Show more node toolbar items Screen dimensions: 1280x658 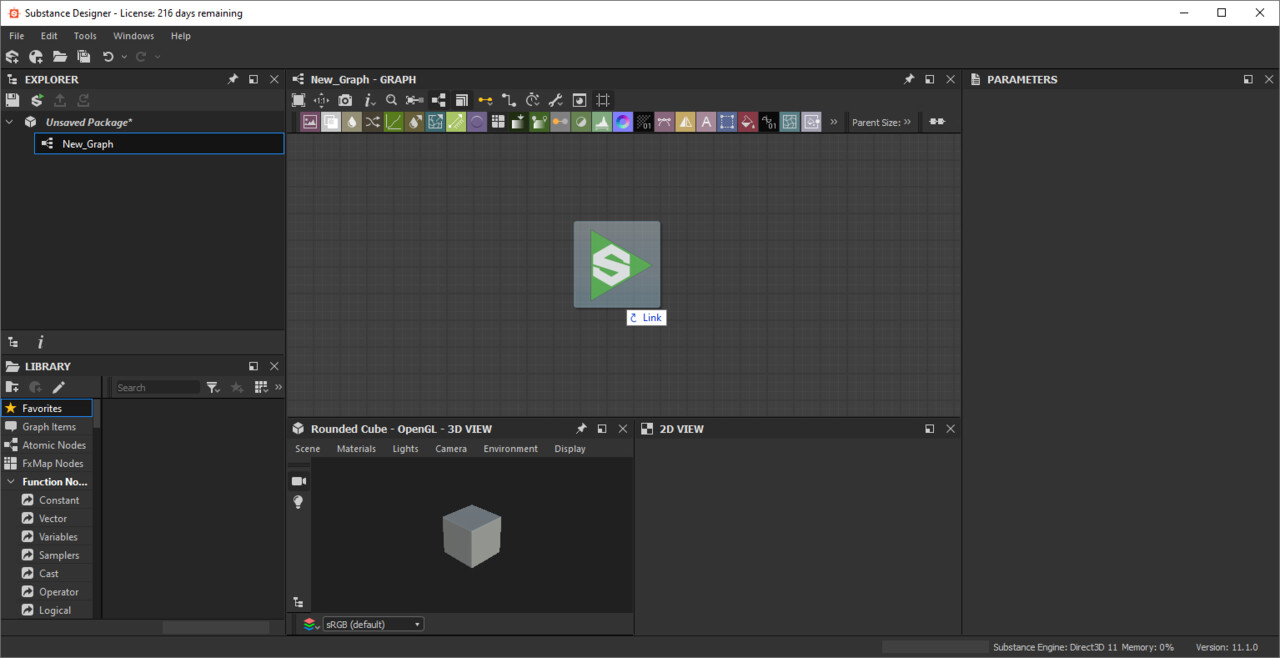[x=834, y=122]
